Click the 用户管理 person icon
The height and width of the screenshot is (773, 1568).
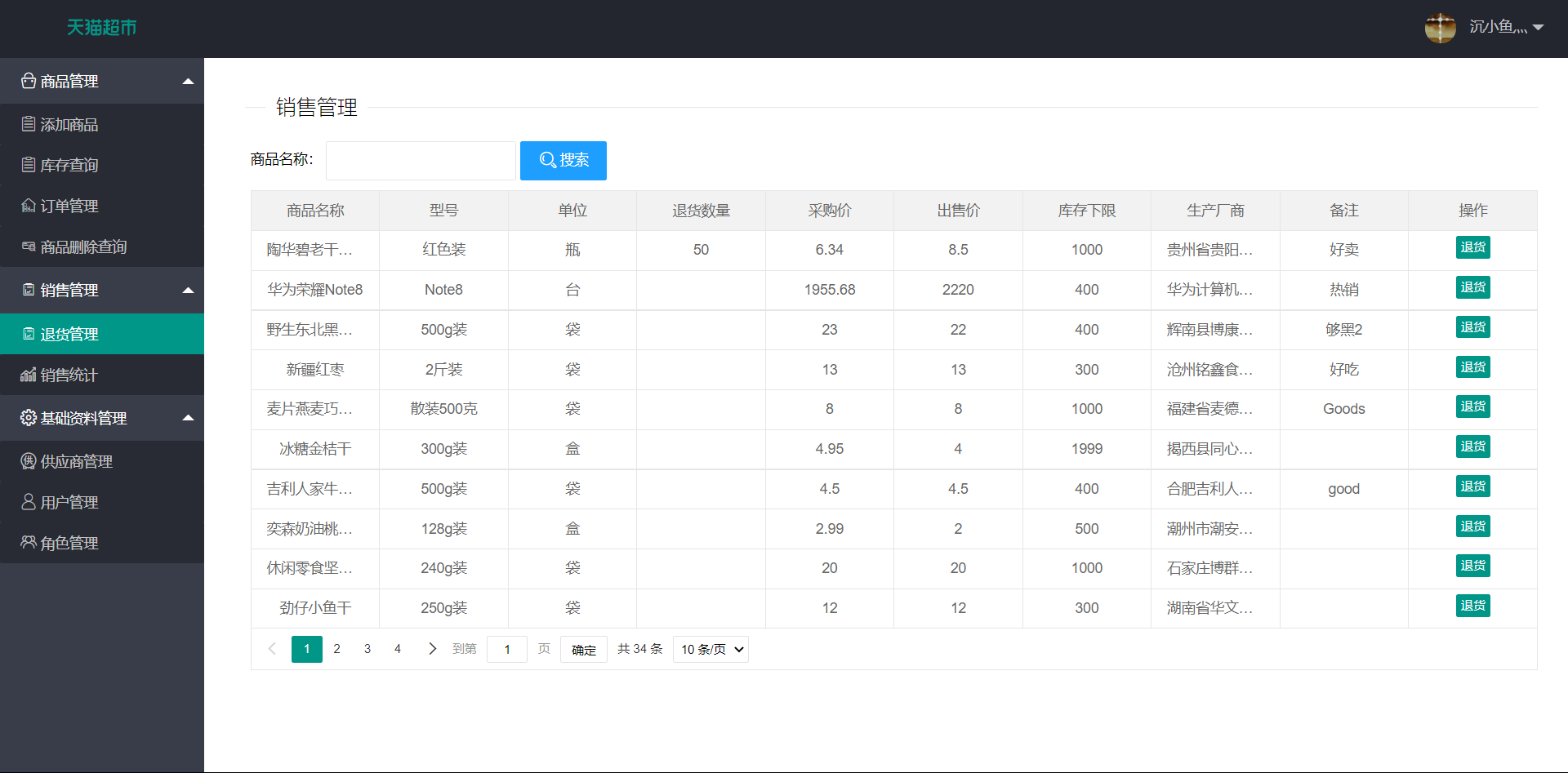coord(29,502)
